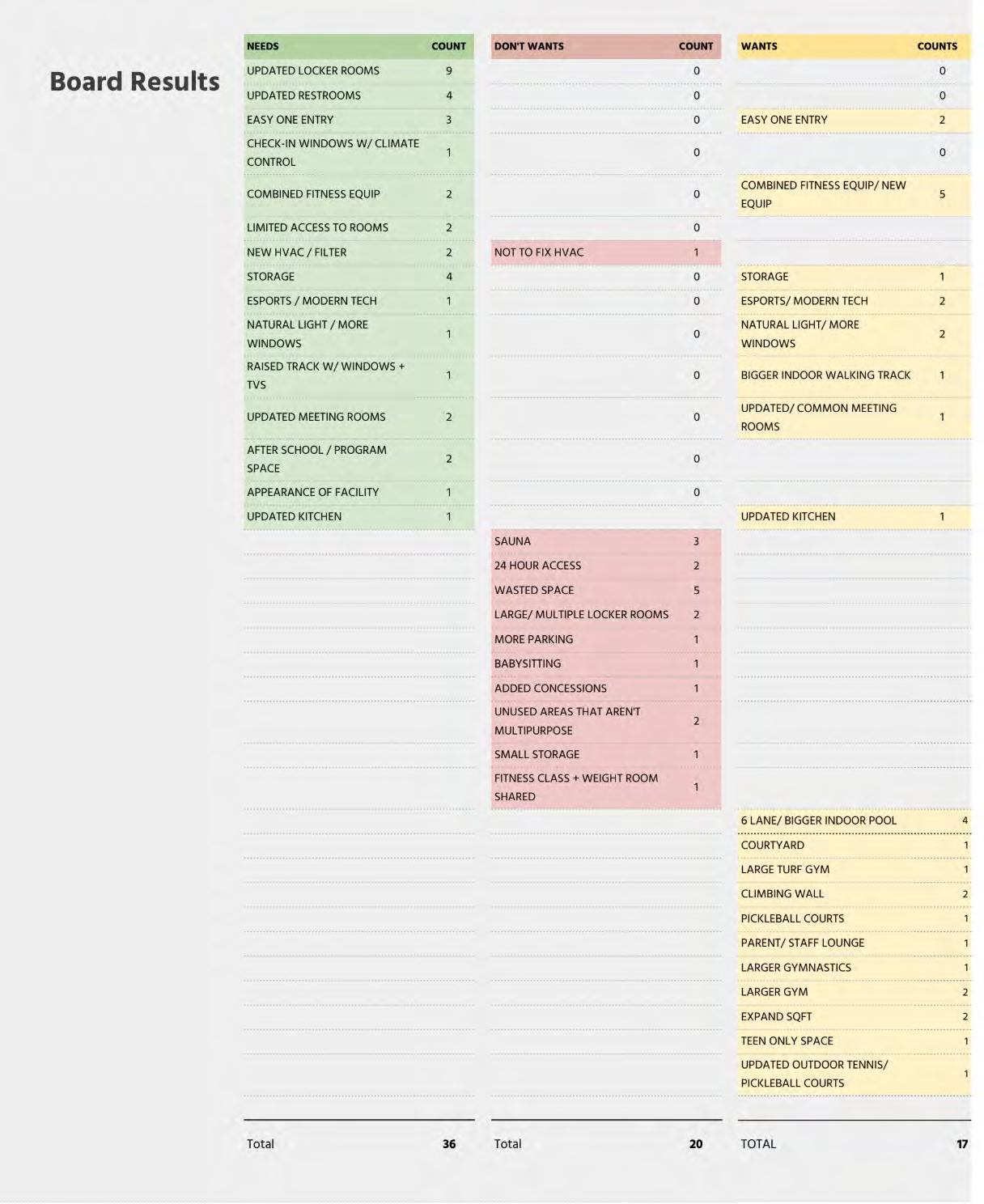
Task: Select the WANTS column header
Action: click(758, 46)
